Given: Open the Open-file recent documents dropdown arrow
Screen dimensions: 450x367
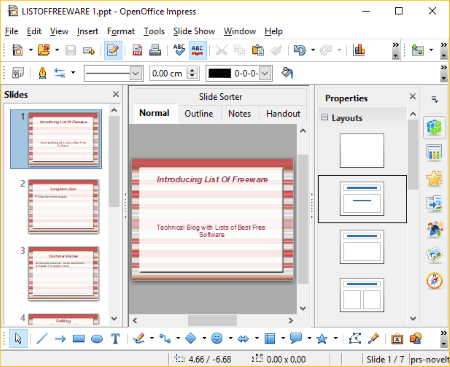Looking at the screenshot, I should 57,50.
